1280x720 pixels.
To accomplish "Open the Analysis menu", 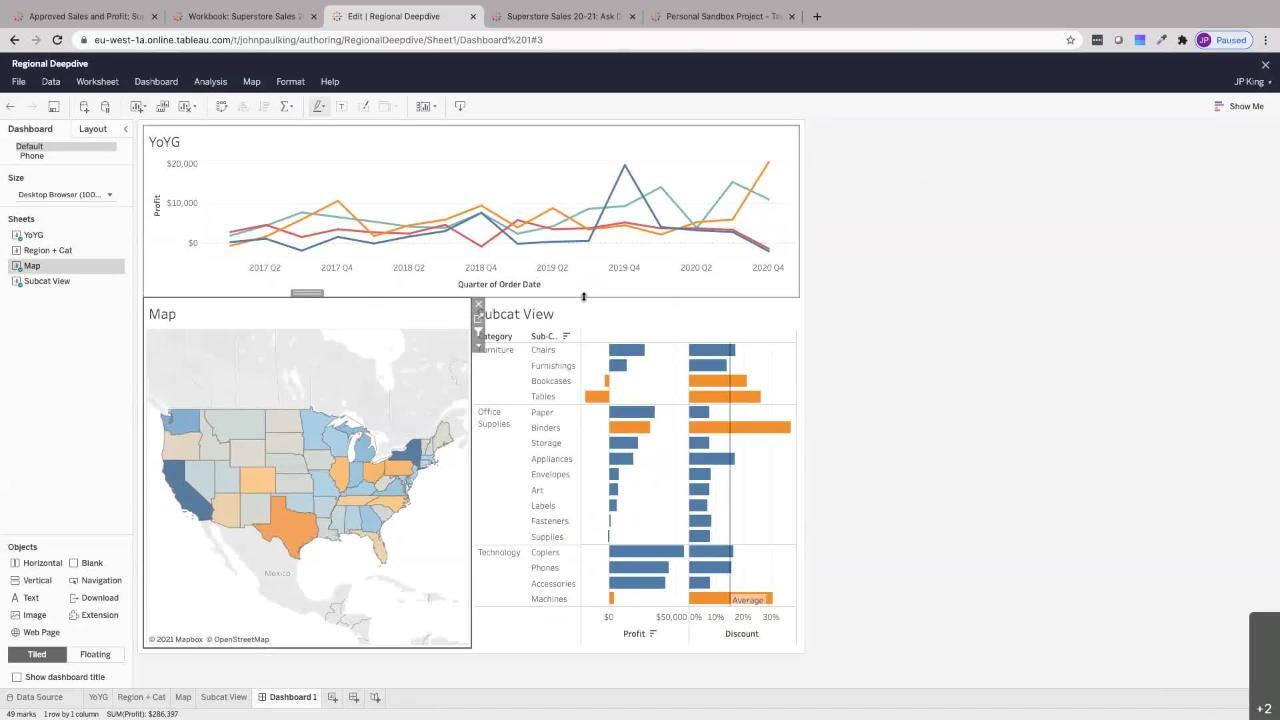I will 210,82.
